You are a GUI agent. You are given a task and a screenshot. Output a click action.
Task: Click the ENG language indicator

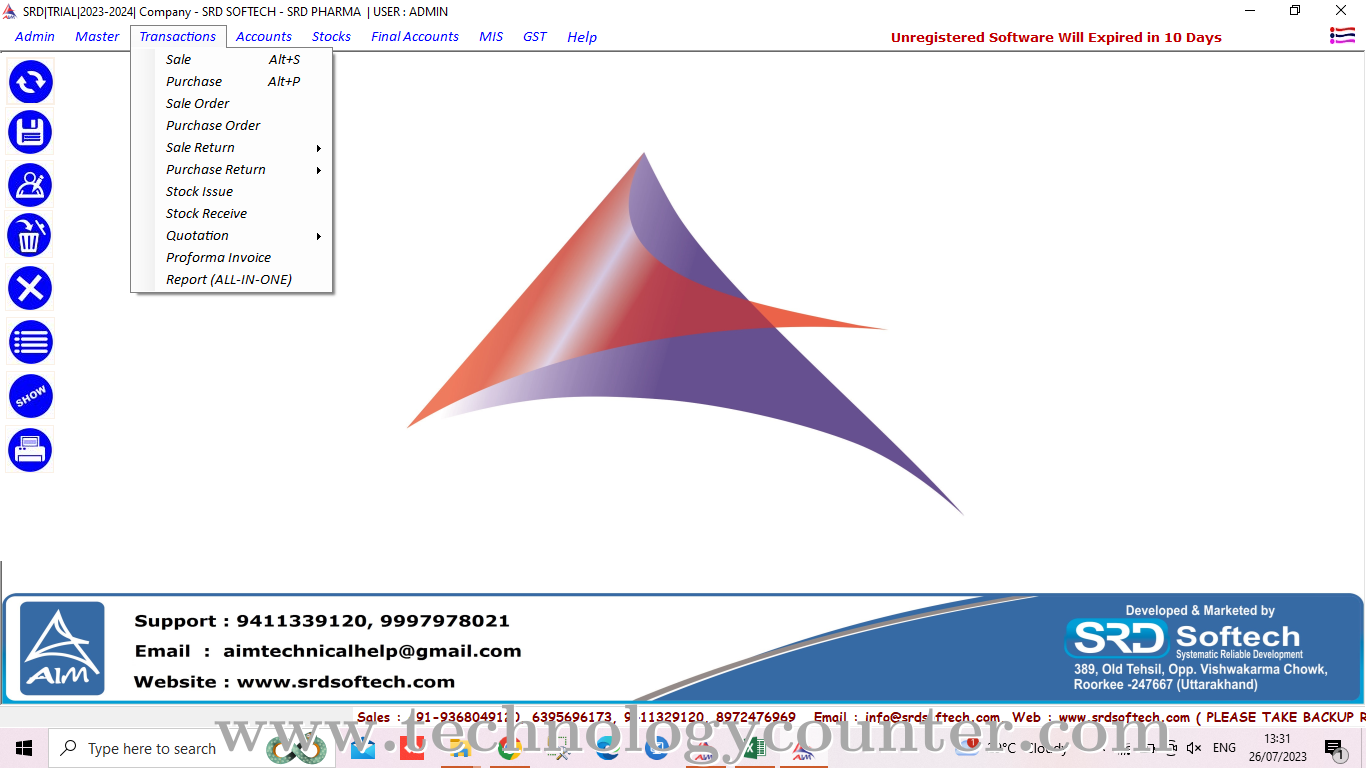click(x=1224, y=748)
